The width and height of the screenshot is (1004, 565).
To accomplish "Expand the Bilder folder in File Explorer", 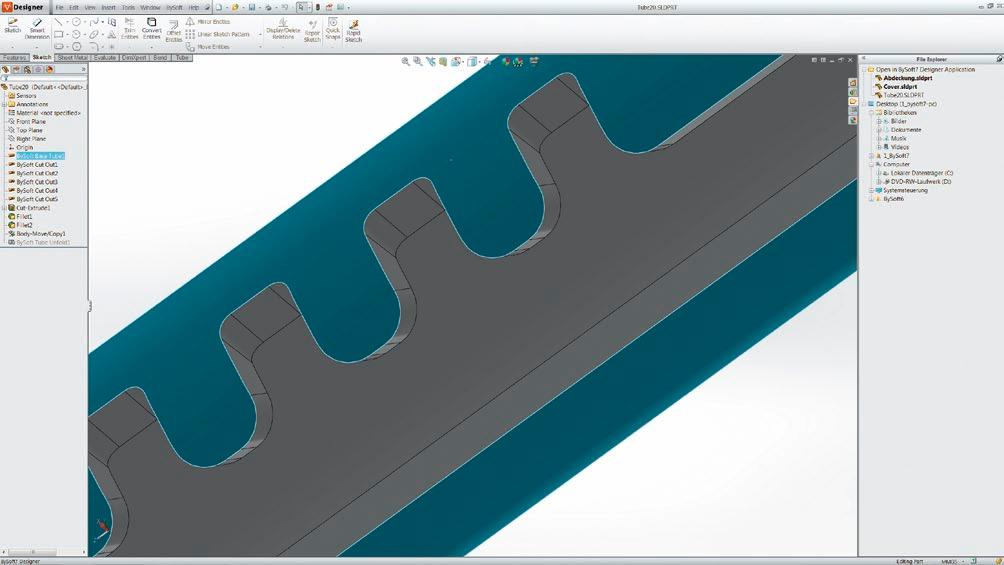I will (878, 121).
